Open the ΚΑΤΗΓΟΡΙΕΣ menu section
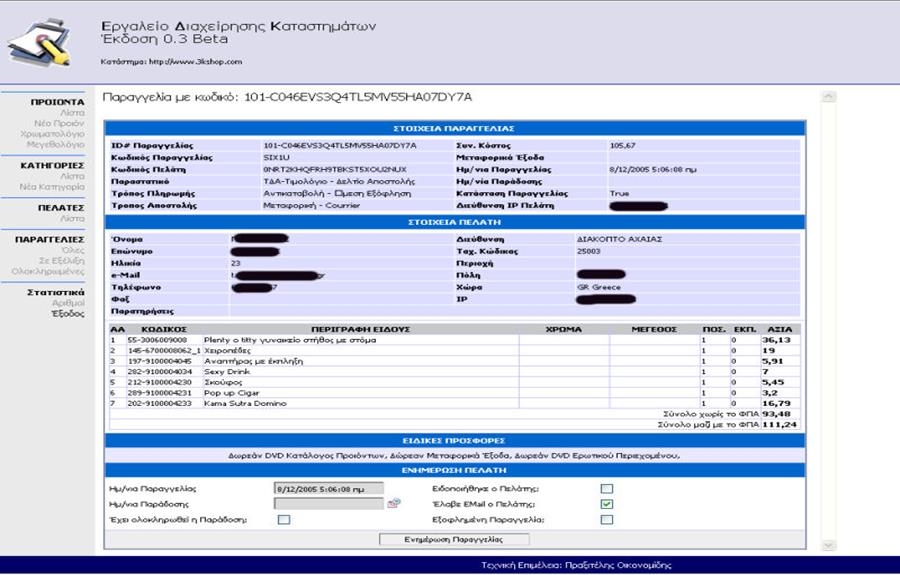Viewport: 900px width, 575px height. (x=52, y=165)
